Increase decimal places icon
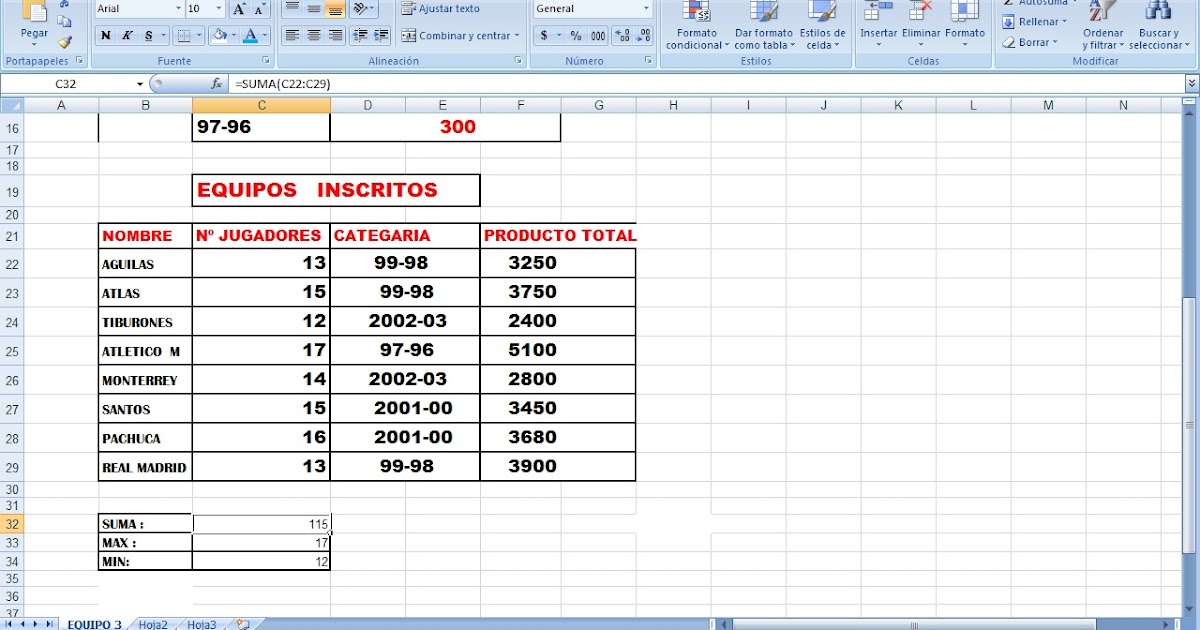1200x630 pixels. [622, 36]
